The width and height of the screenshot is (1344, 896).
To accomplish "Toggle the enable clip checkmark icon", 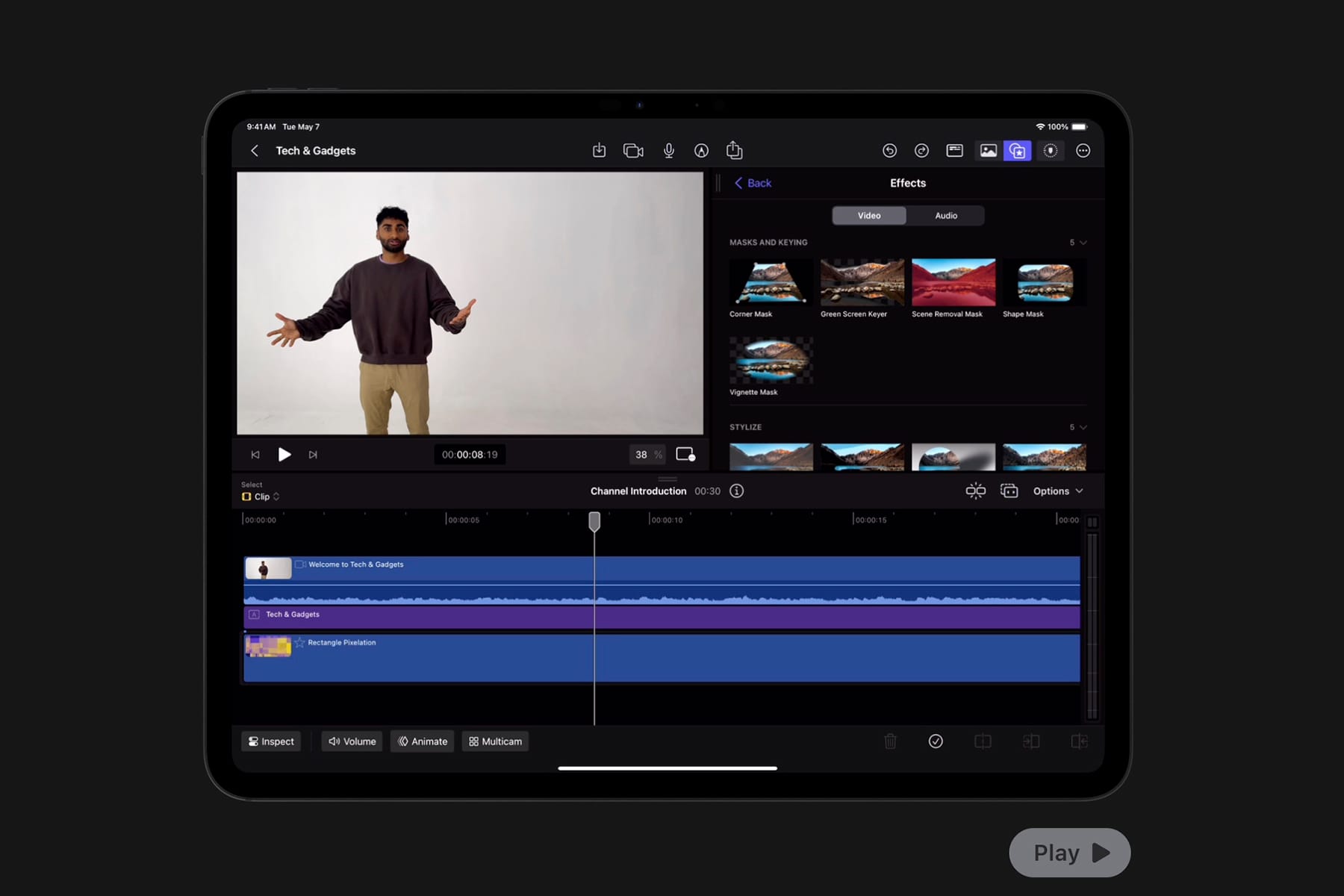I will [x=936, y=741].
